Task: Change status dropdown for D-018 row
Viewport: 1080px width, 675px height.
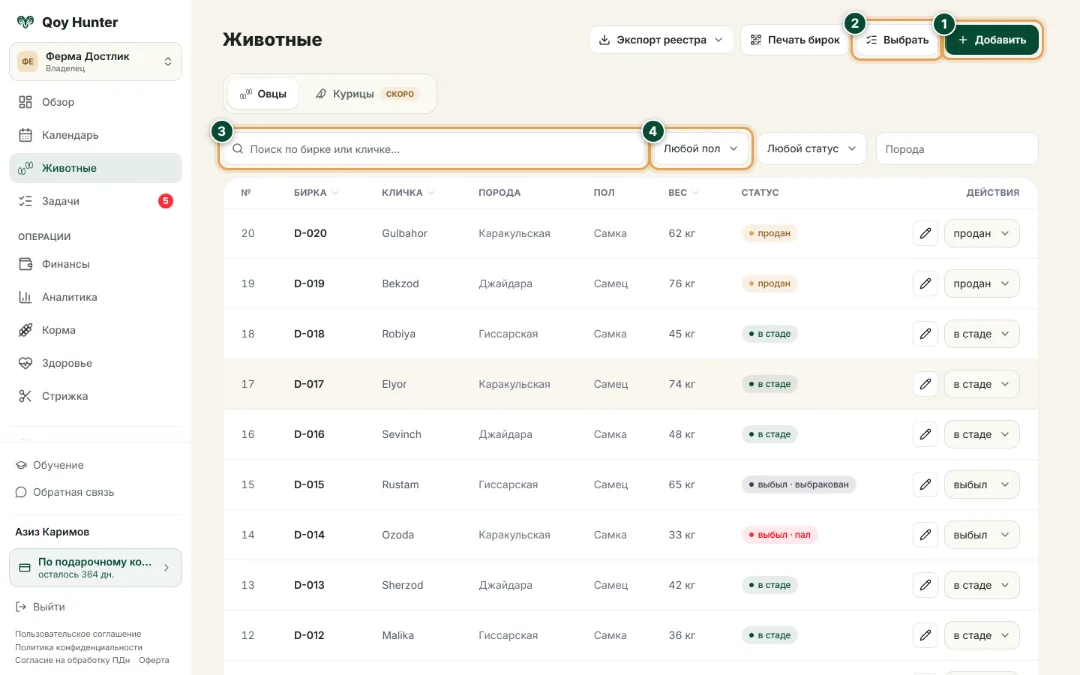Action: [982, 334]
